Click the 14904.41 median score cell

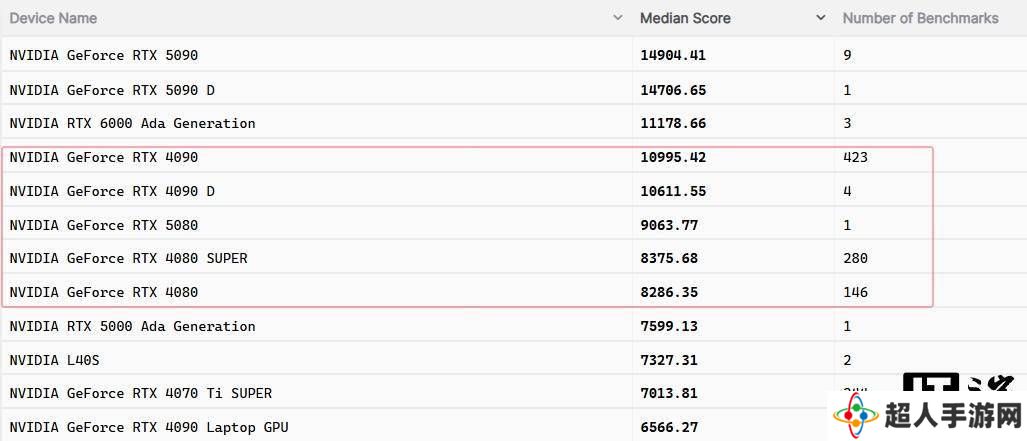tap(673, 56)
